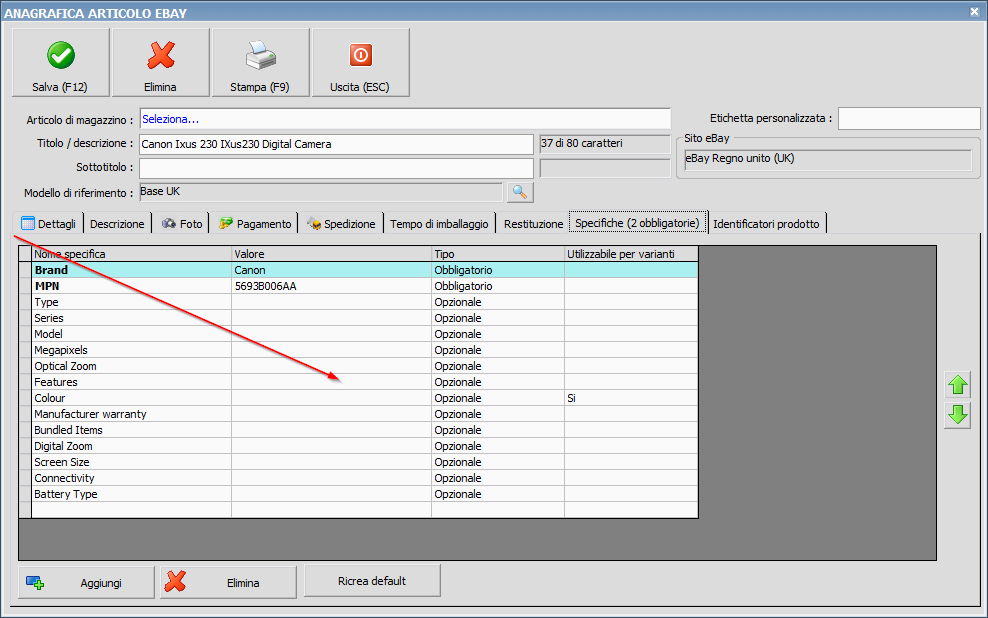
Task: Select the Tempo di imballaggio tab
Action: [439, 224]
